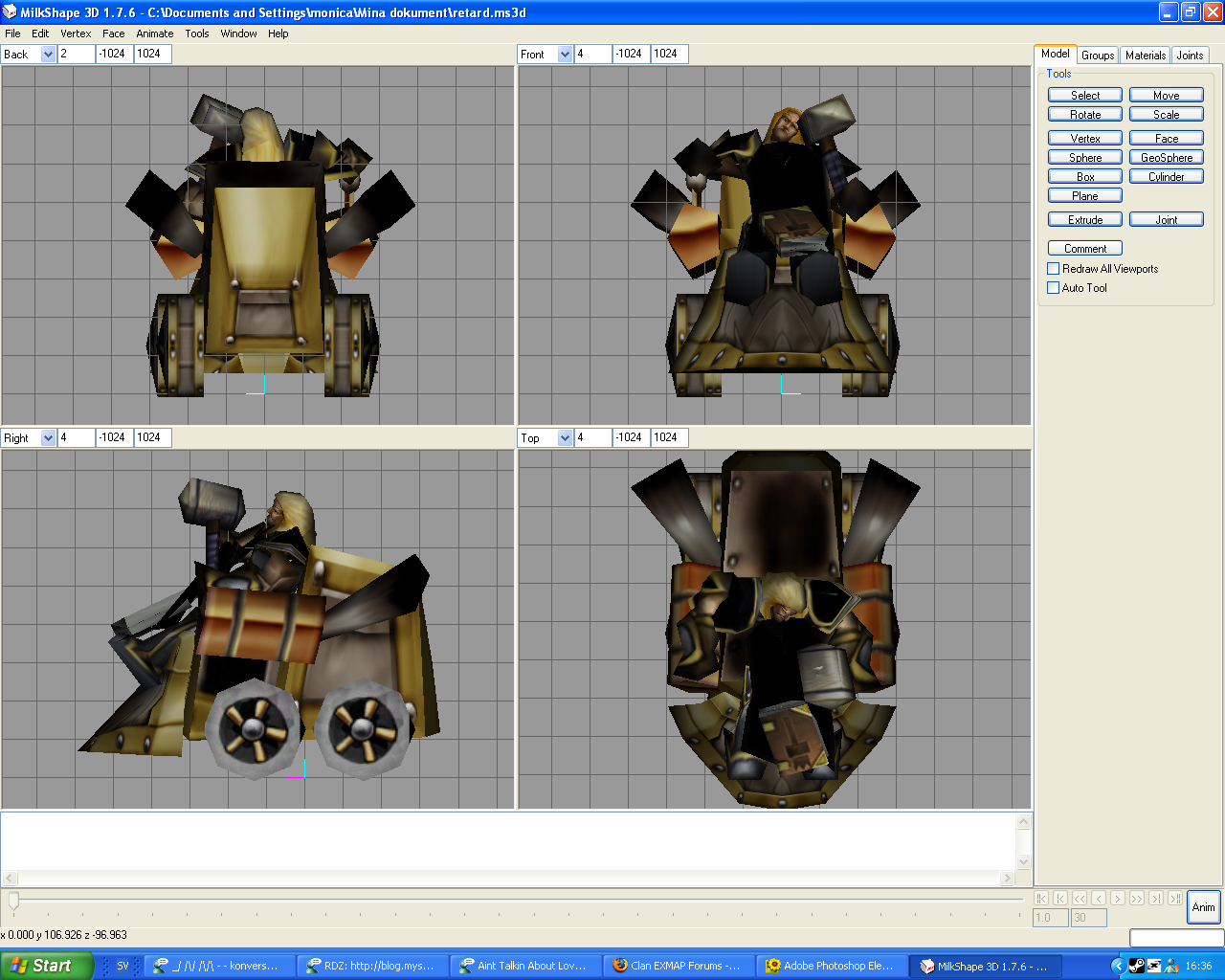The width and height of the screenshot is (1225, 980).
Task: Step forward one frame (>) button
Action: (1118, 898)
